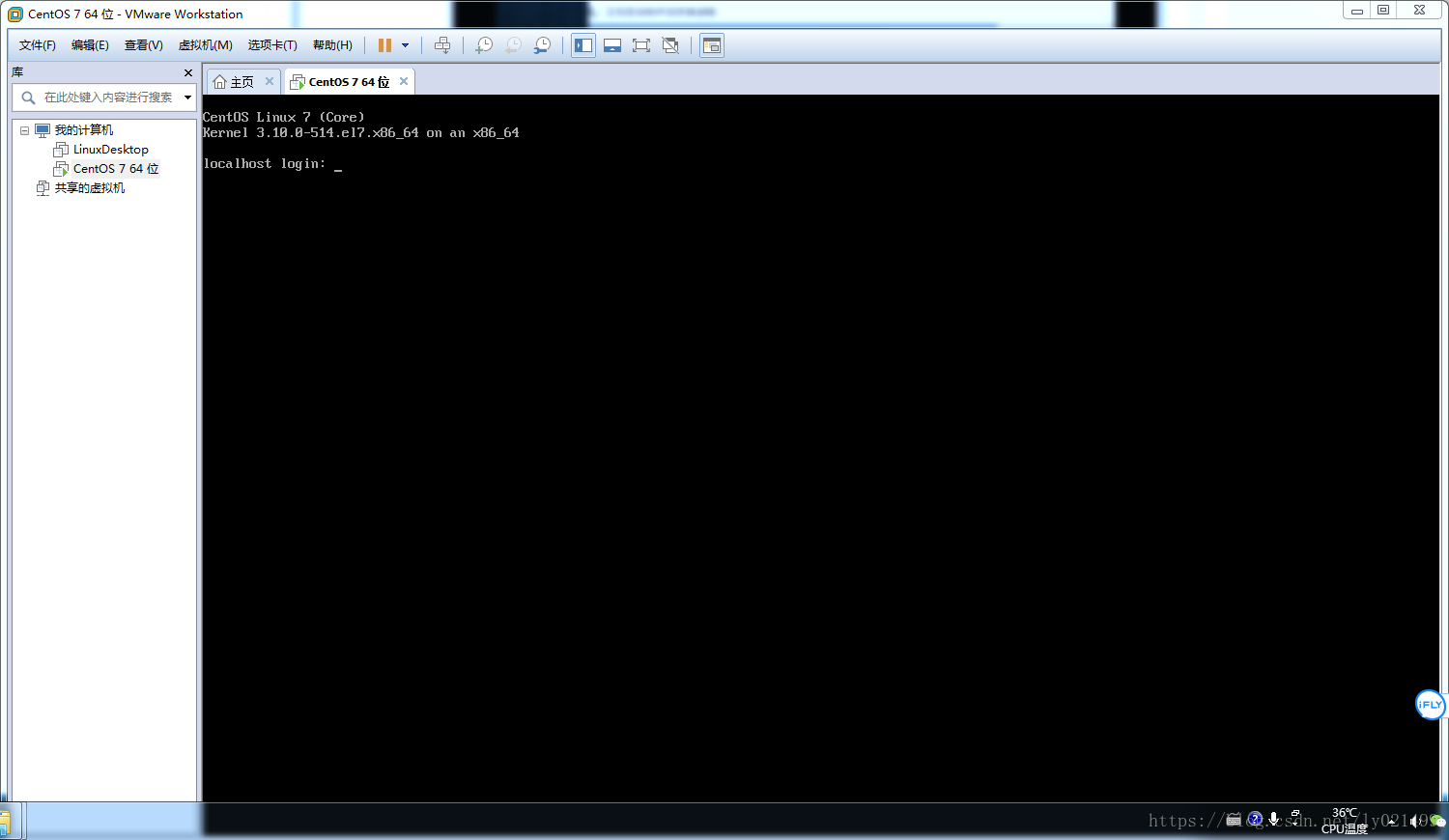This screenshot has height=840, width=1449.
Task: Click the VMware Workstation title bar icon
Action: click(15, 14)
